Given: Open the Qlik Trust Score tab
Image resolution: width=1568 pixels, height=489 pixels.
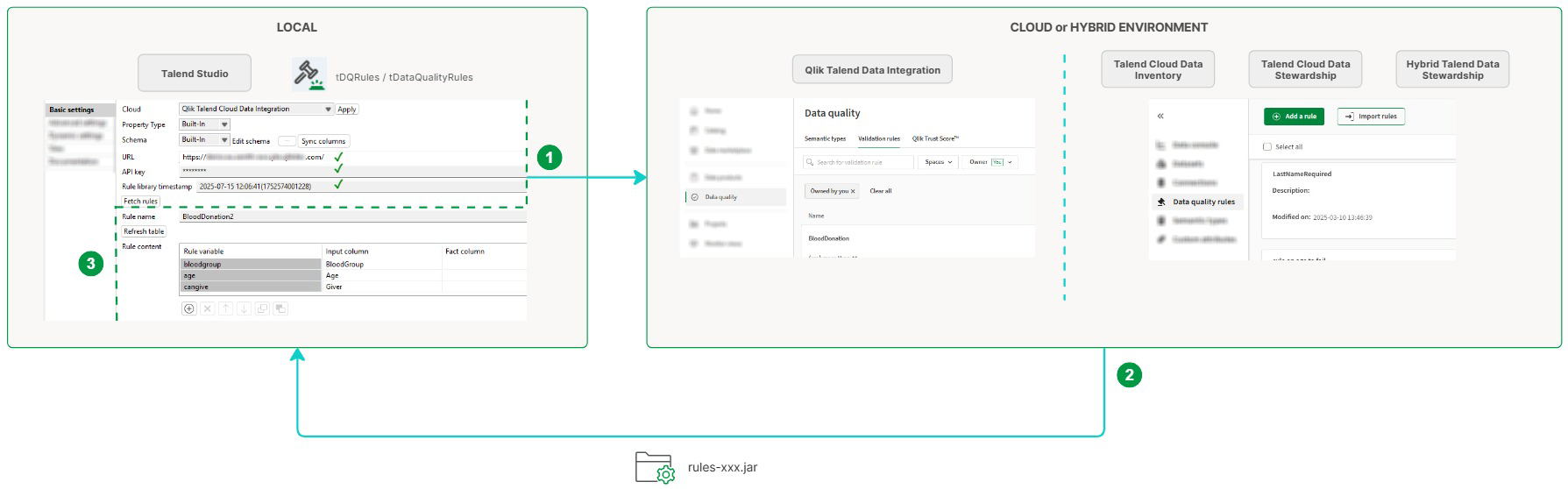Looking at the screenshot, I should pos(935,138).
